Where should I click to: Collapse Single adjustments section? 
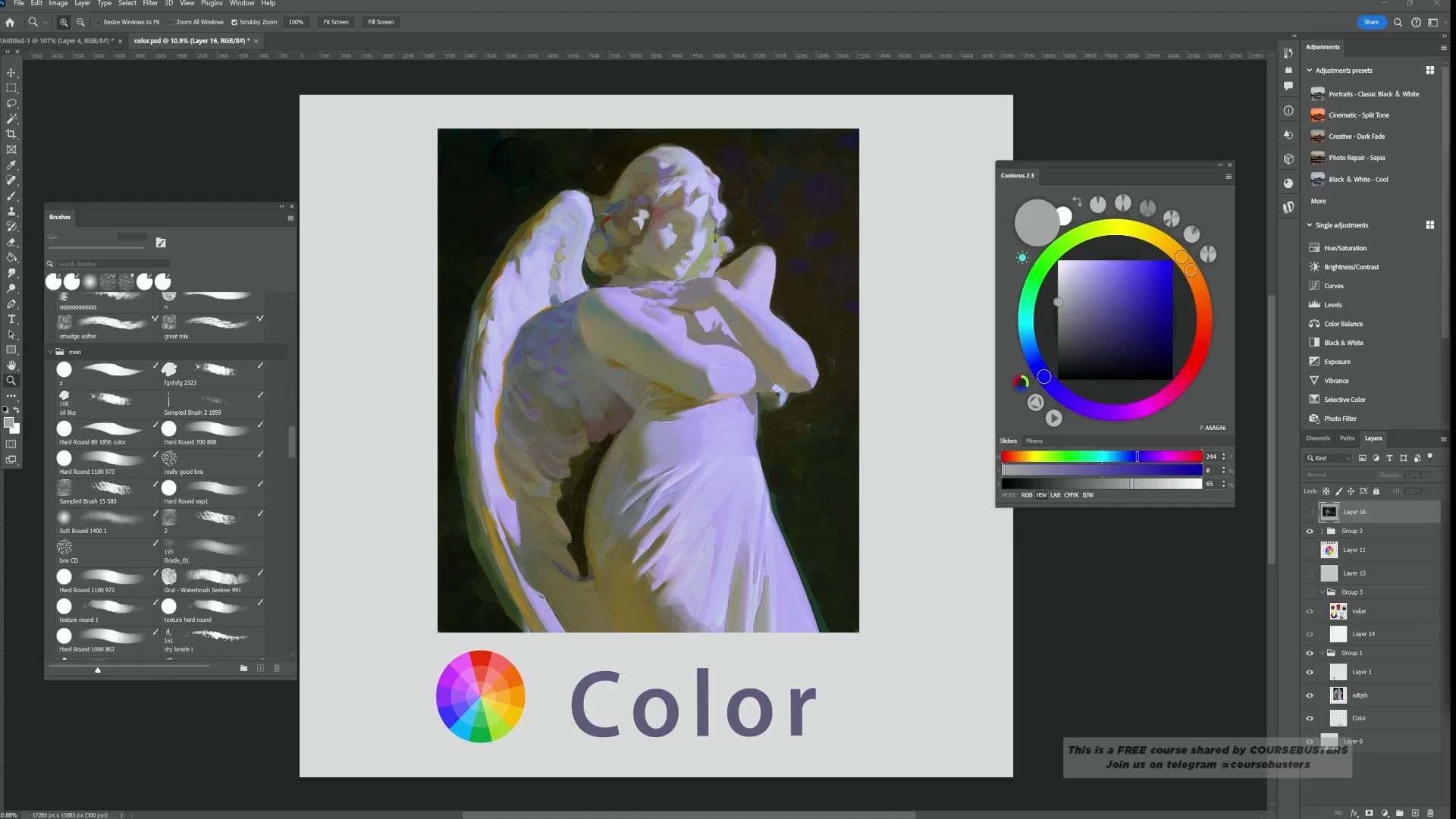click(1310, 225)
